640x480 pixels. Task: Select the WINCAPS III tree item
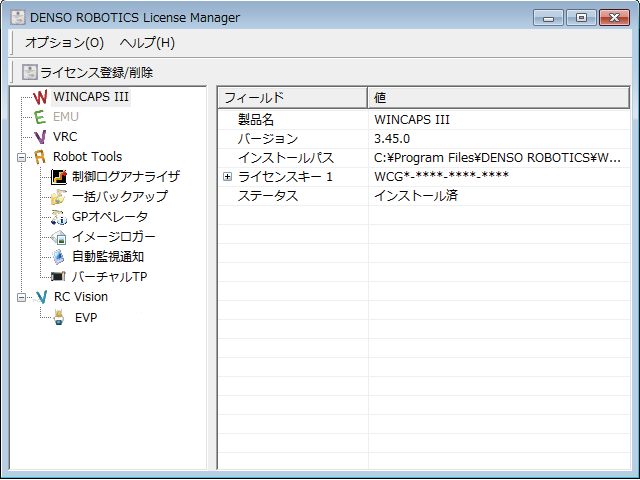(91, 97)
